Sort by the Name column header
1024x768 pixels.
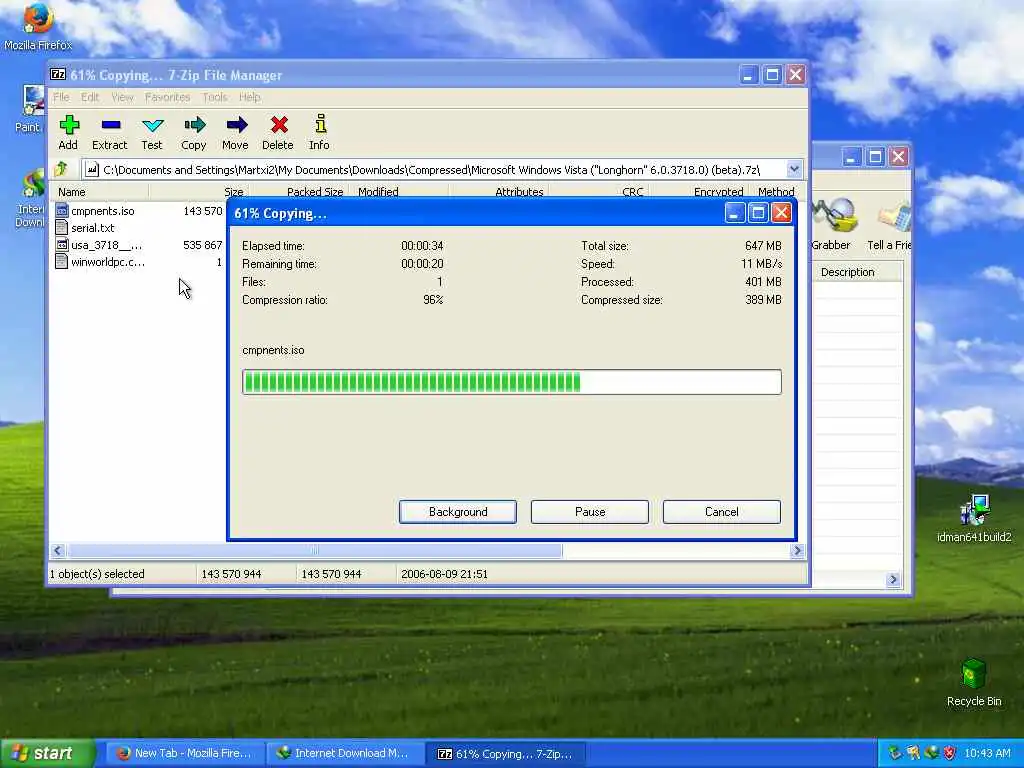tap(100, 192)
